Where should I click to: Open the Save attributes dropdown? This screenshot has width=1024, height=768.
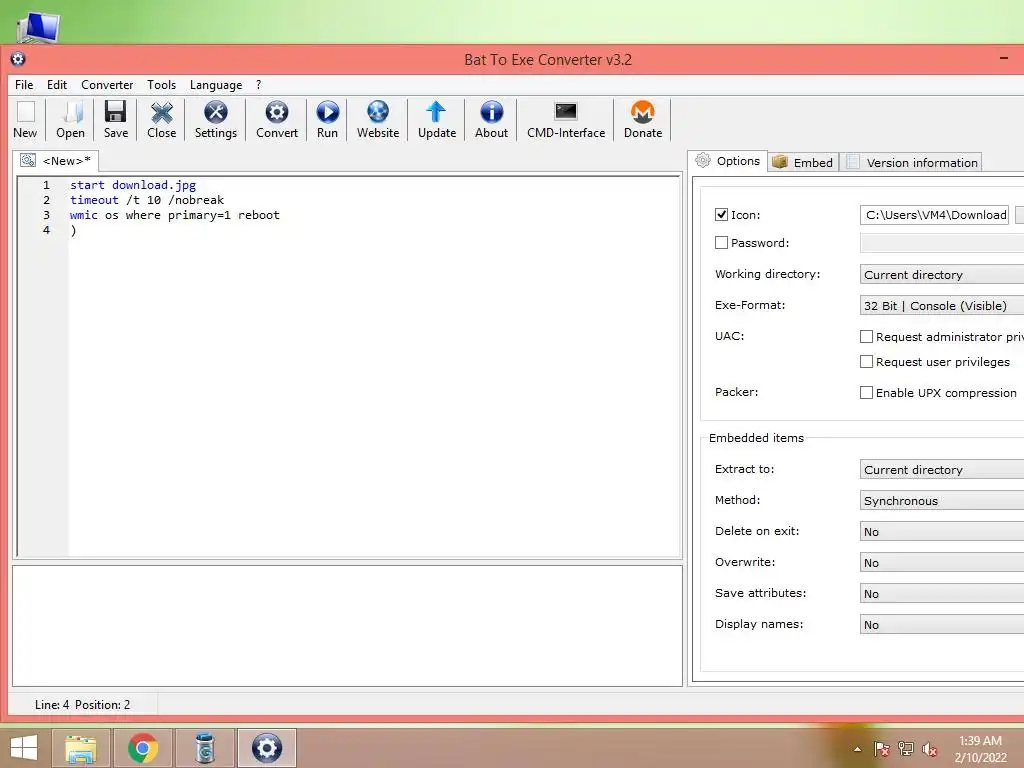(x=942, y=594)
